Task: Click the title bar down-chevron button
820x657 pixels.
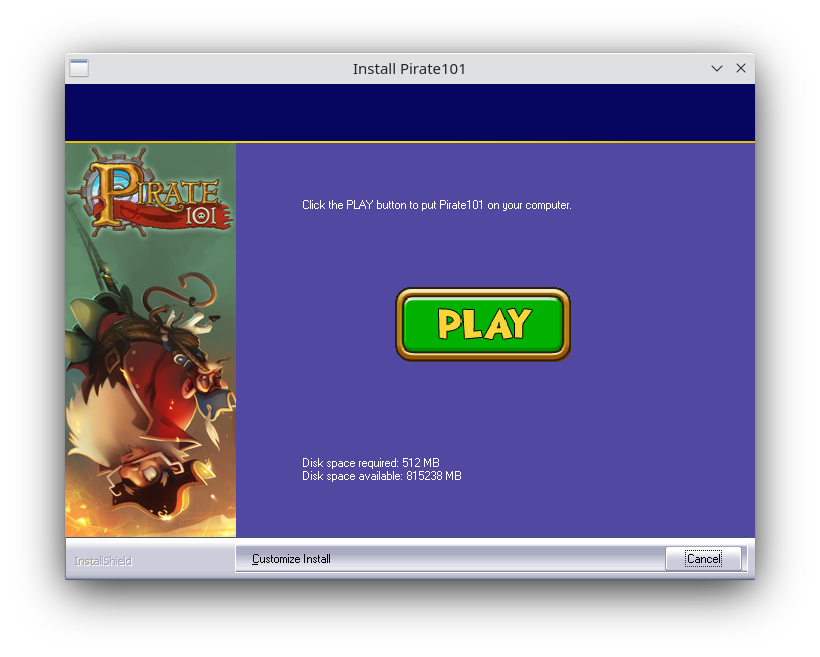Action: [x=717, y=69]
